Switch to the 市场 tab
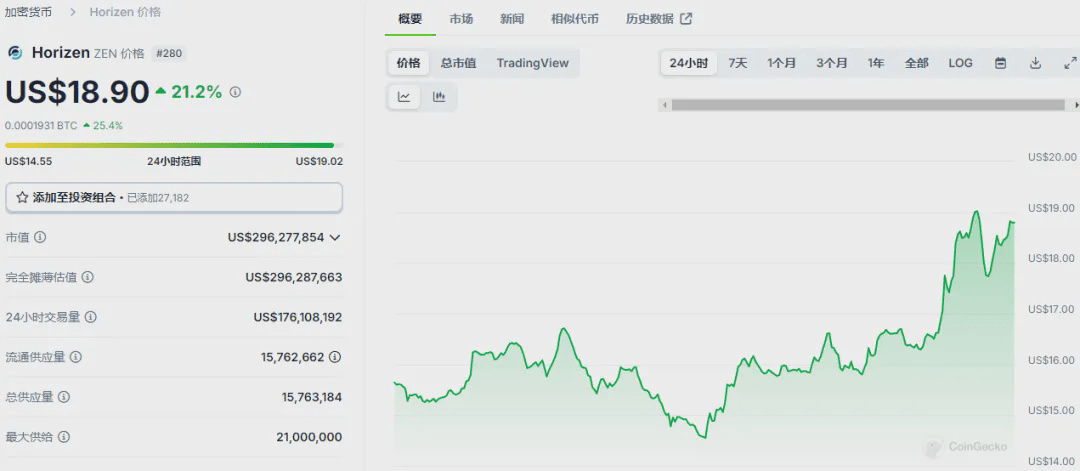 (461, 19)
